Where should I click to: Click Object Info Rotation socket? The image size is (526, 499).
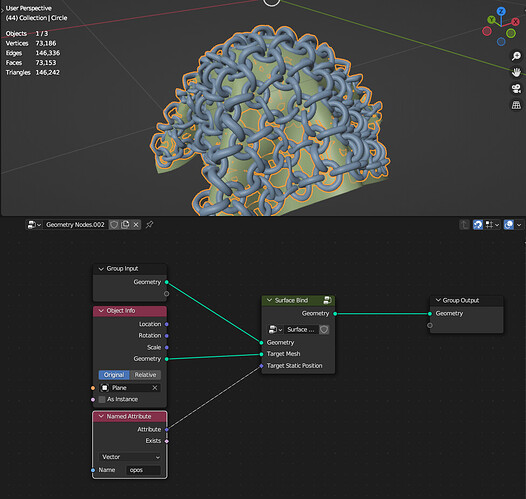click(x=167, y=336)
